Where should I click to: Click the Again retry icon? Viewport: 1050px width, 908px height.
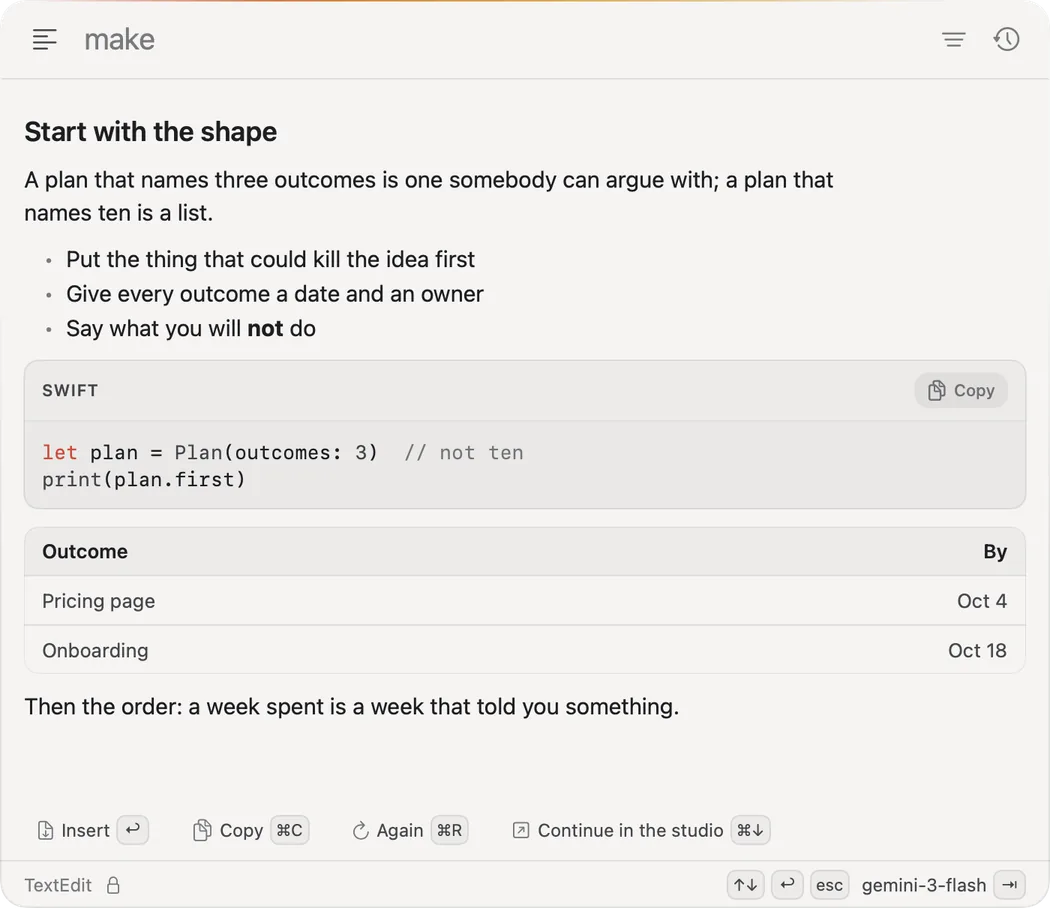360,830
